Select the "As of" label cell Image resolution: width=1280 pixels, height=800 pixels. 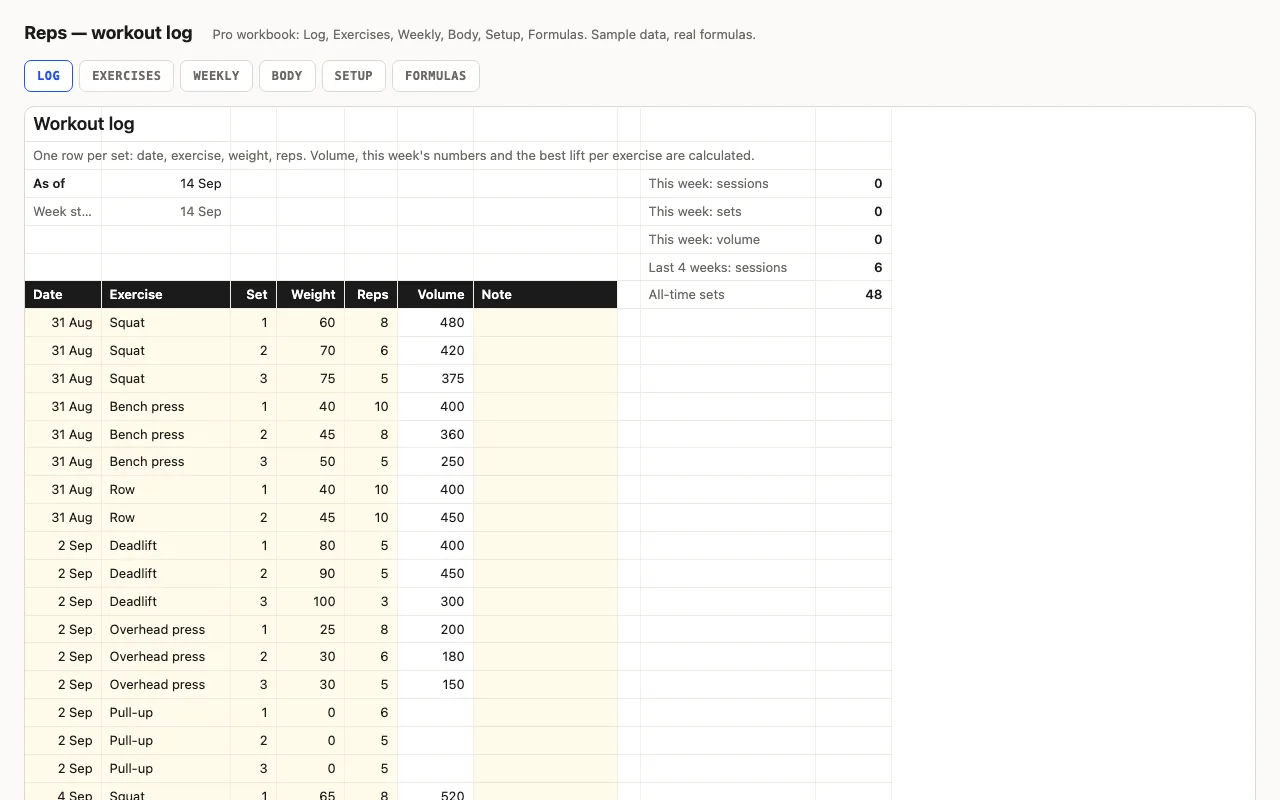[x=63, y=184]
